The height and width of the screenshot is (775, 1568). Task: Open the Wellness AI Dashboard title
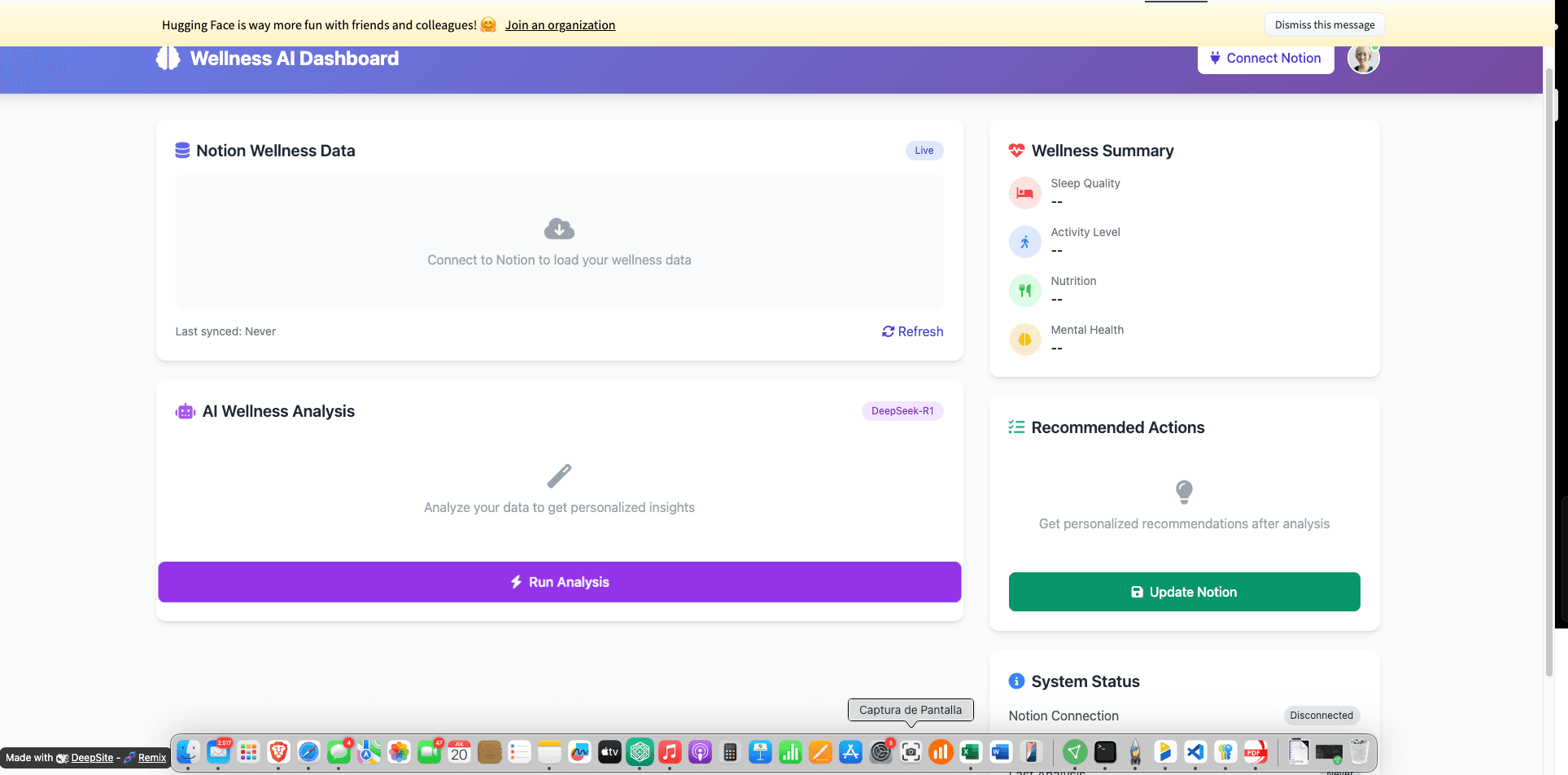(x=295, y=59)
